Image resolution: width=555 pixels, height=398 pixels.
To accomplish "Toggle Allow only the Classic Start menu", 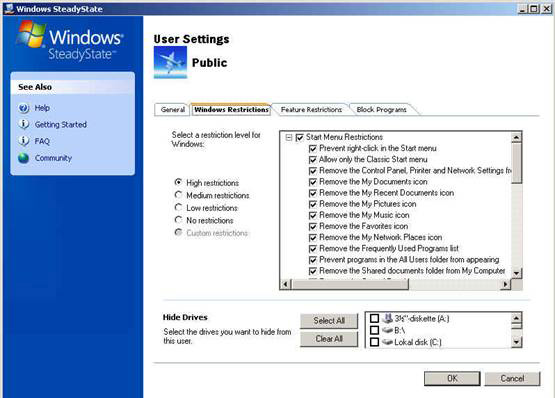I will coord(313,160).
